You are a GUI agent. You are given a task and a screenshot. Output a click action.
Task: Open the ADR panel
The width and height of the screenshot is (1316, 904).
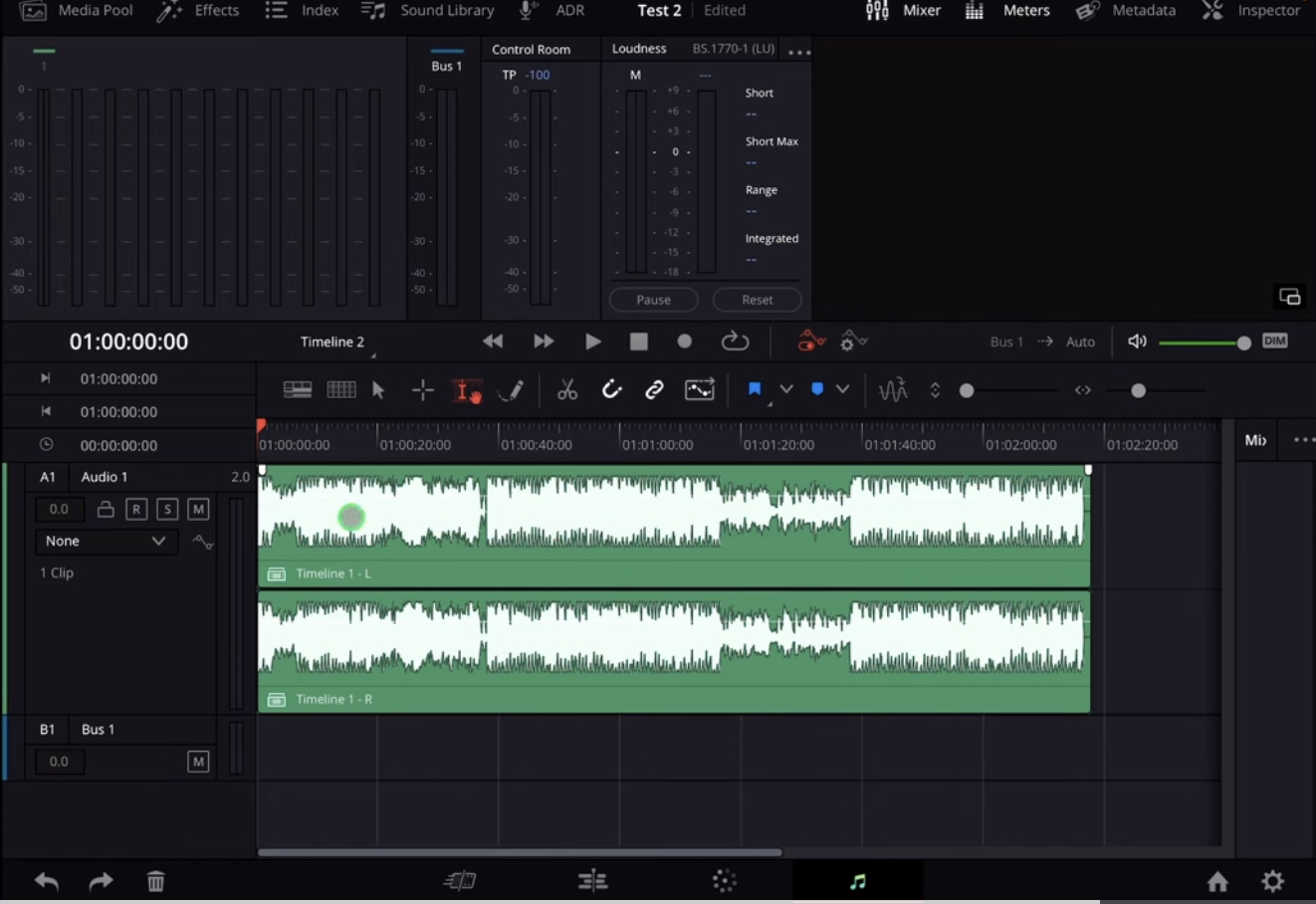[x=554, y=11]
